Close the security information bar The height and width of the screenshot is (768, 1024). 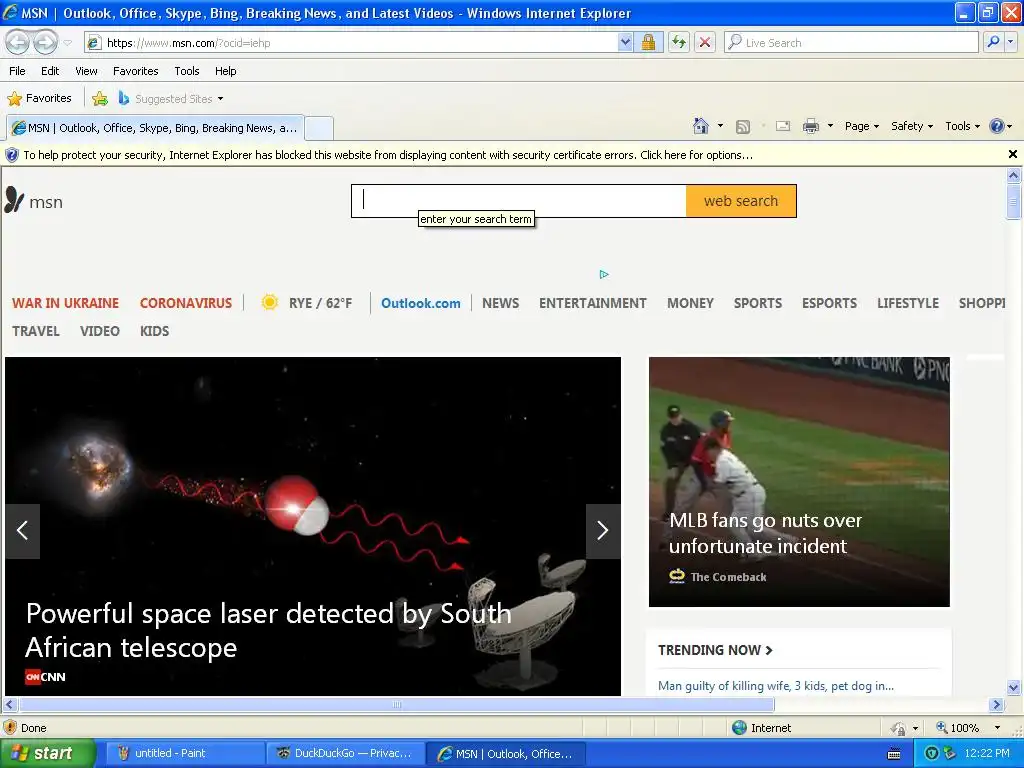pos(1012,154)
